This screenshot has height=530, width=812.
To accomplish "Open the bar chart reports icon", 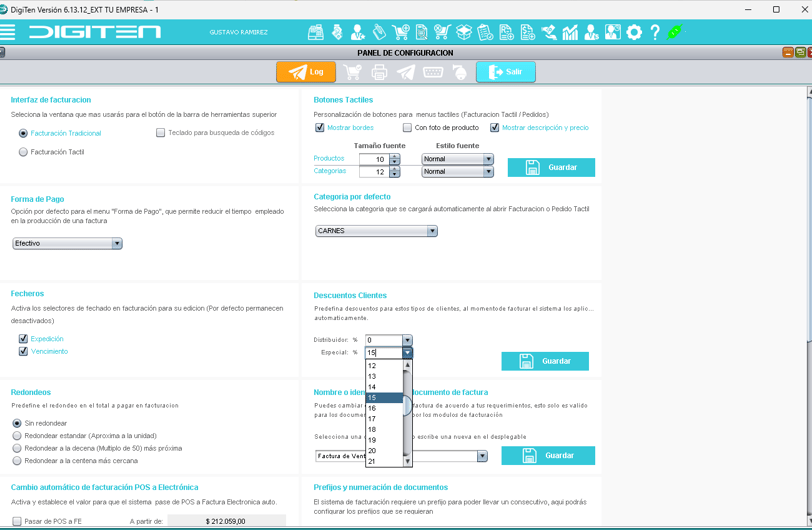I will click(570, 32).
